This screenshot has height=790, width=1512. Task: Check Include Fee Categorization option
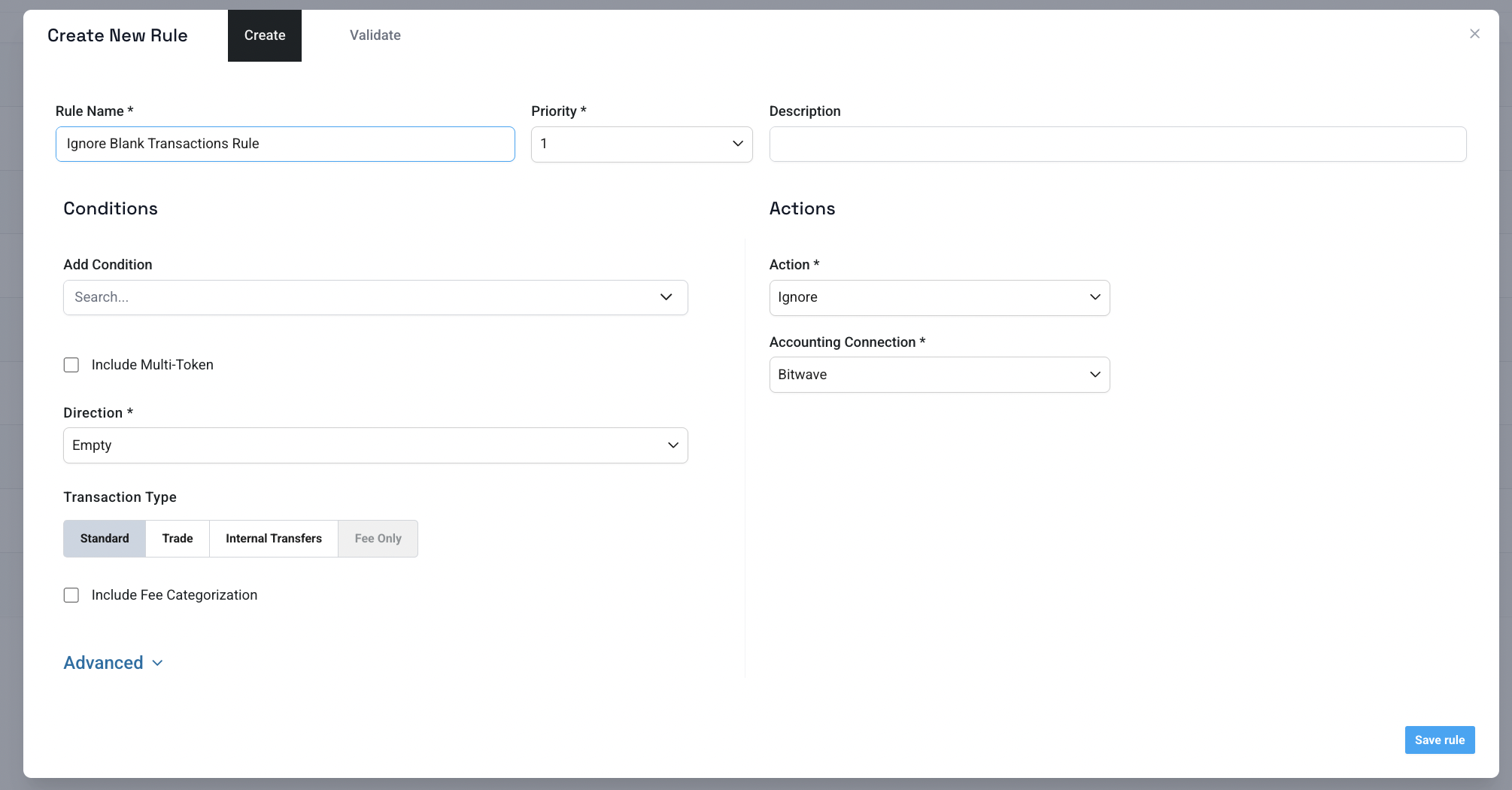[x=71, y=595]
